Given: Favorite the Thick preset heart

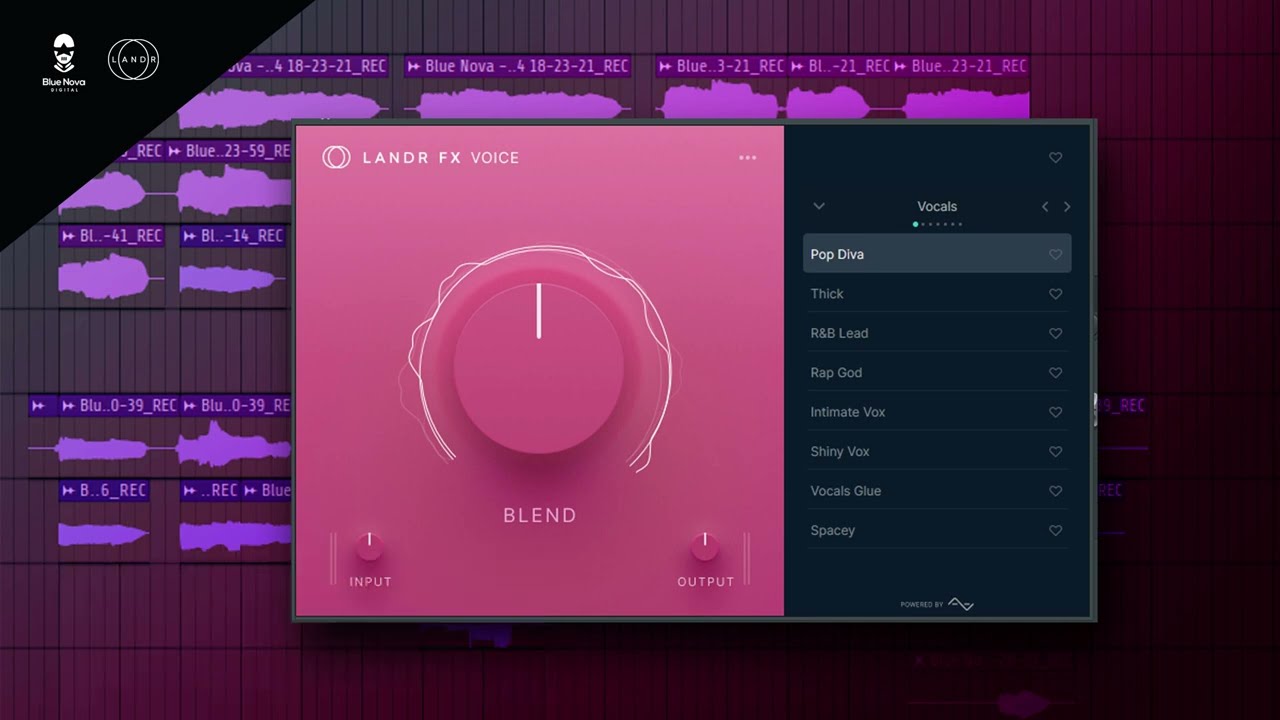Looking at the screenshot, I should tap(1055, 294).
